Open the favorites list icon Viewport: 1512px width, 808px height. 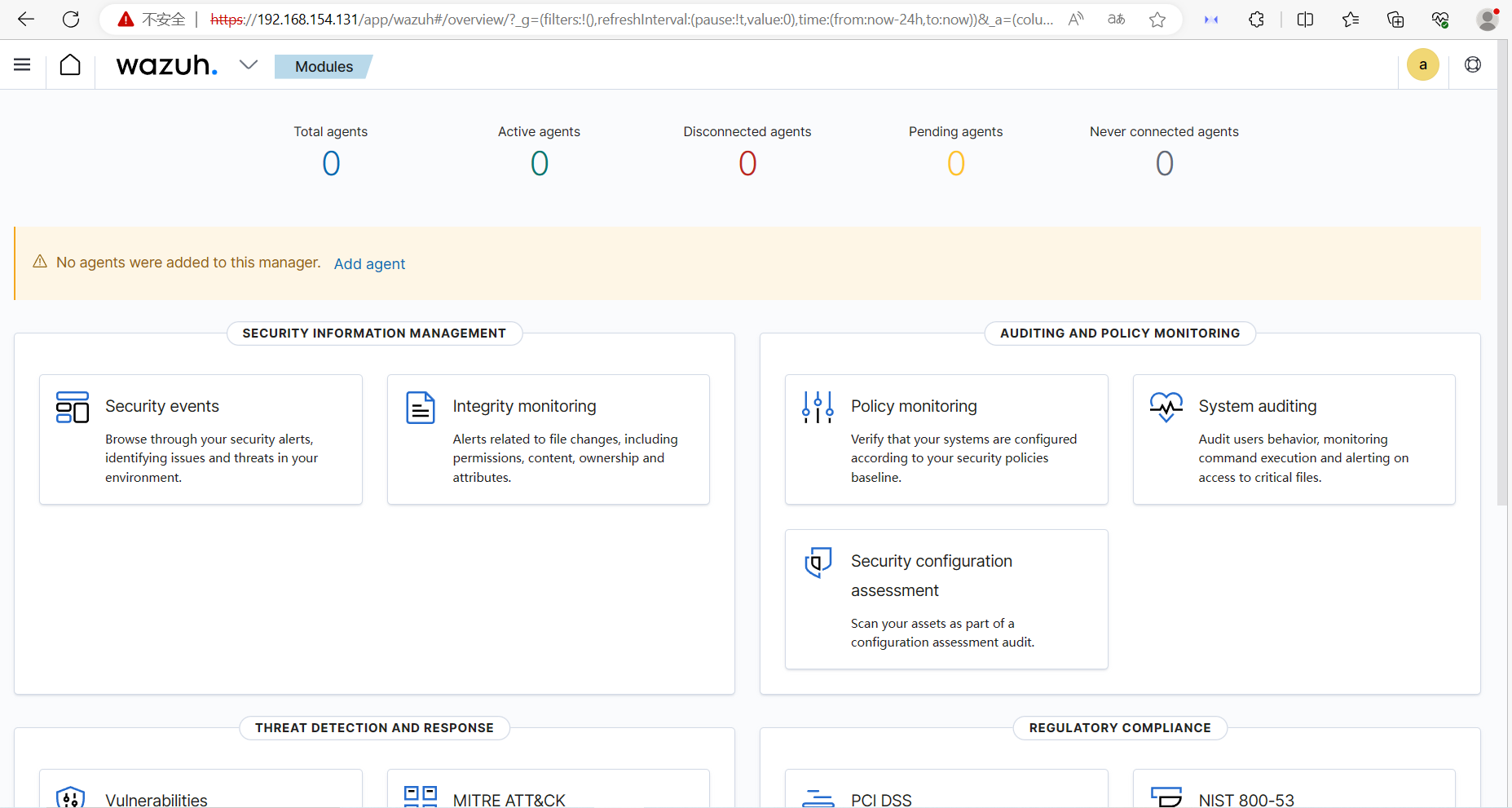tap(1351, 20)
